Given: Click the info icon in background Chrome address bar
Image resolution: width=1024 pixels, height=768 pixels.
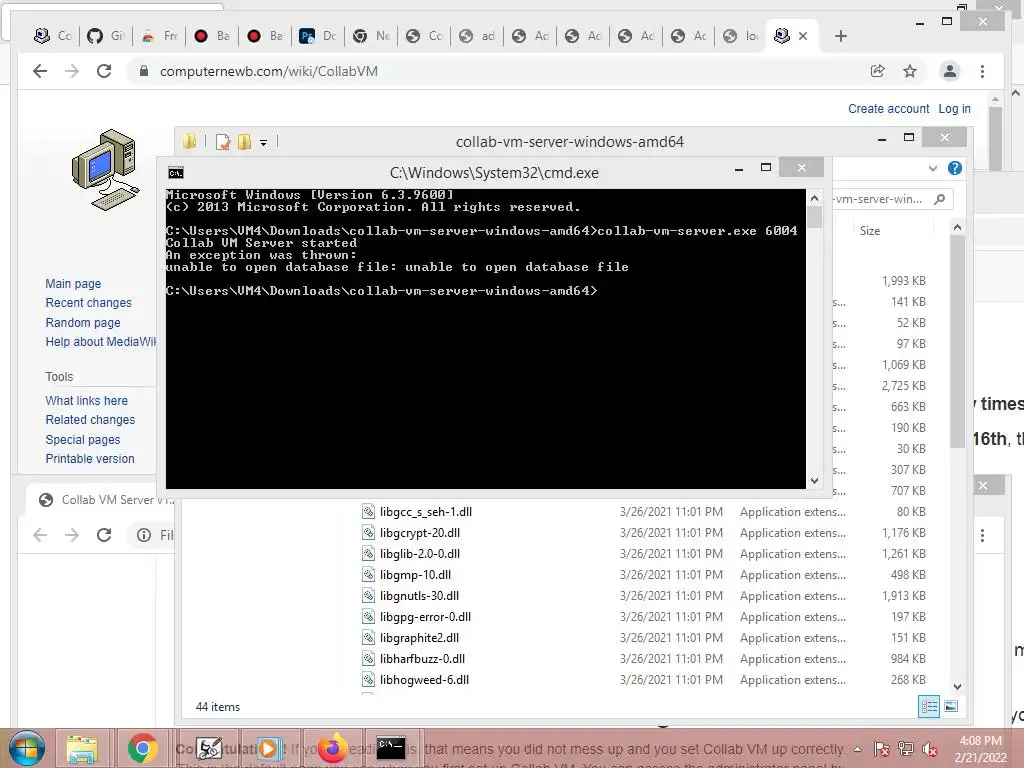Looking at the screenshot, I should (x=144, y=536).
